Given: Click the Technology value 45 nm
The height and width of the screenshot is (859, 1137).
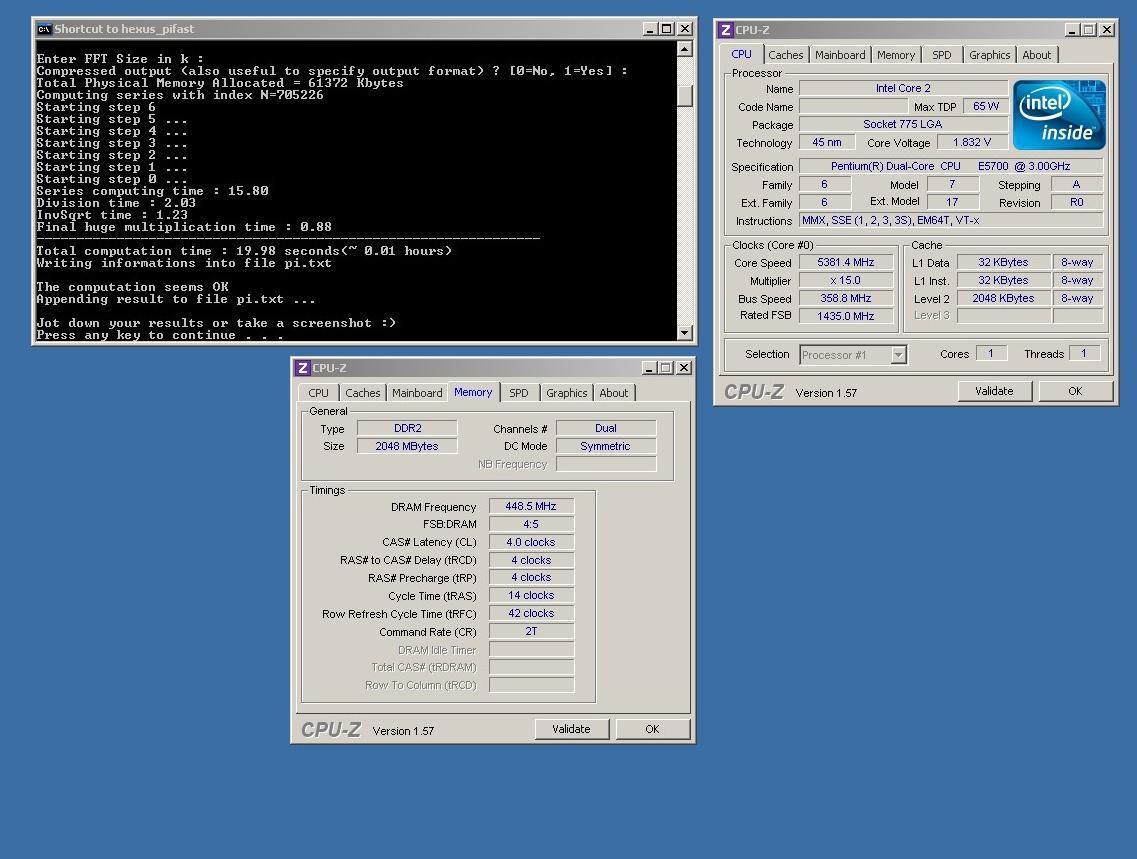Looking at the screenshot, I should pyautogui.click(x=827, y=142).
